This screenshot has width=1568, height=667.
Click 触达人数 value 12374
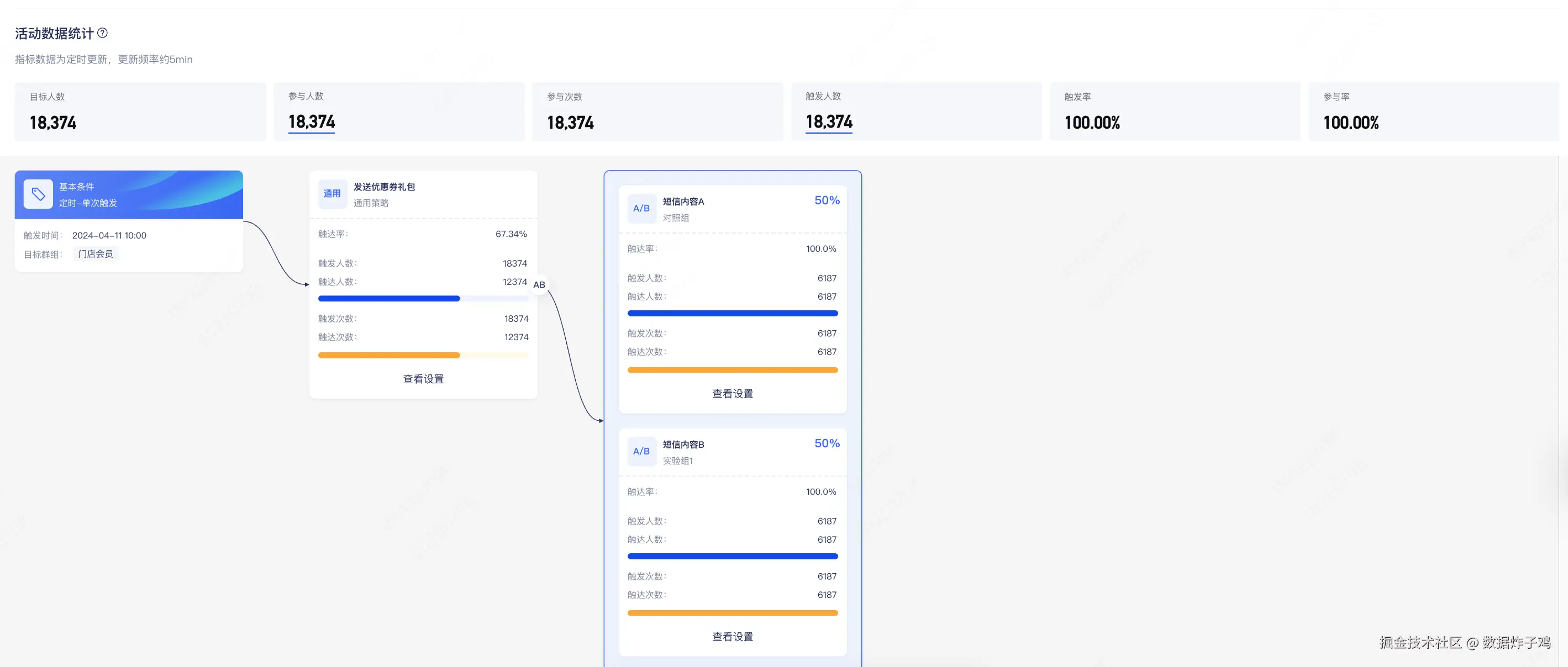click(x=515, y=282)
